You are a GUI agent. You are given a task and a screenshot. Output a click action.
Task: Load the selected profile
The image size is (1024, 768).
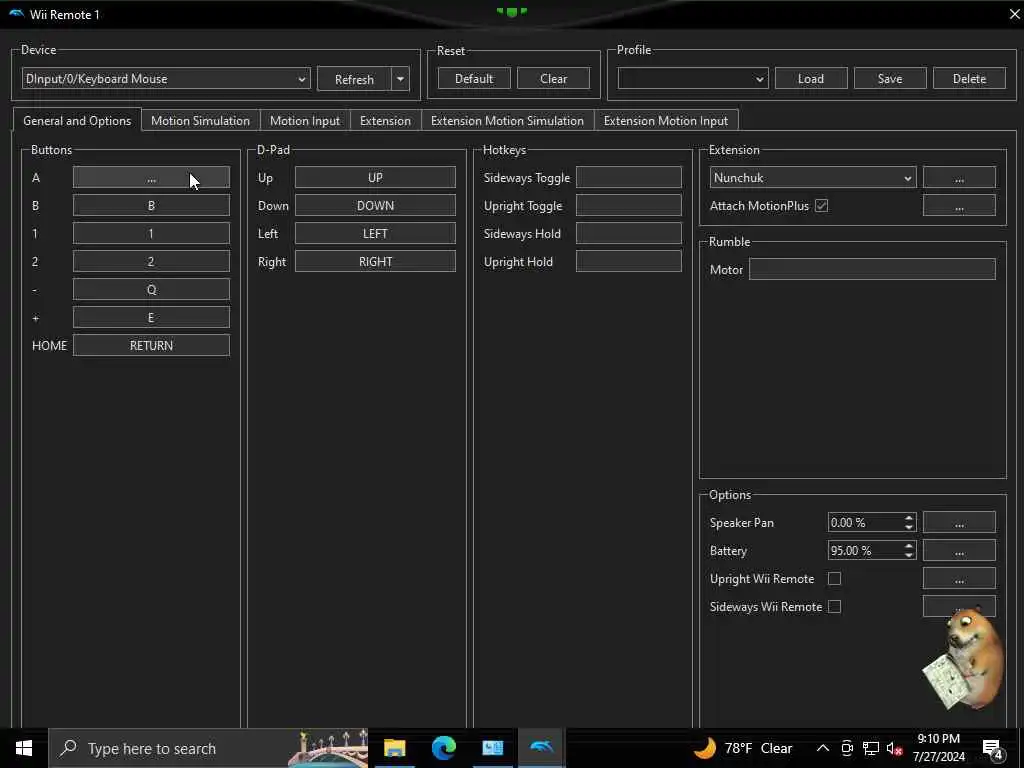click(x=811, y=79)
